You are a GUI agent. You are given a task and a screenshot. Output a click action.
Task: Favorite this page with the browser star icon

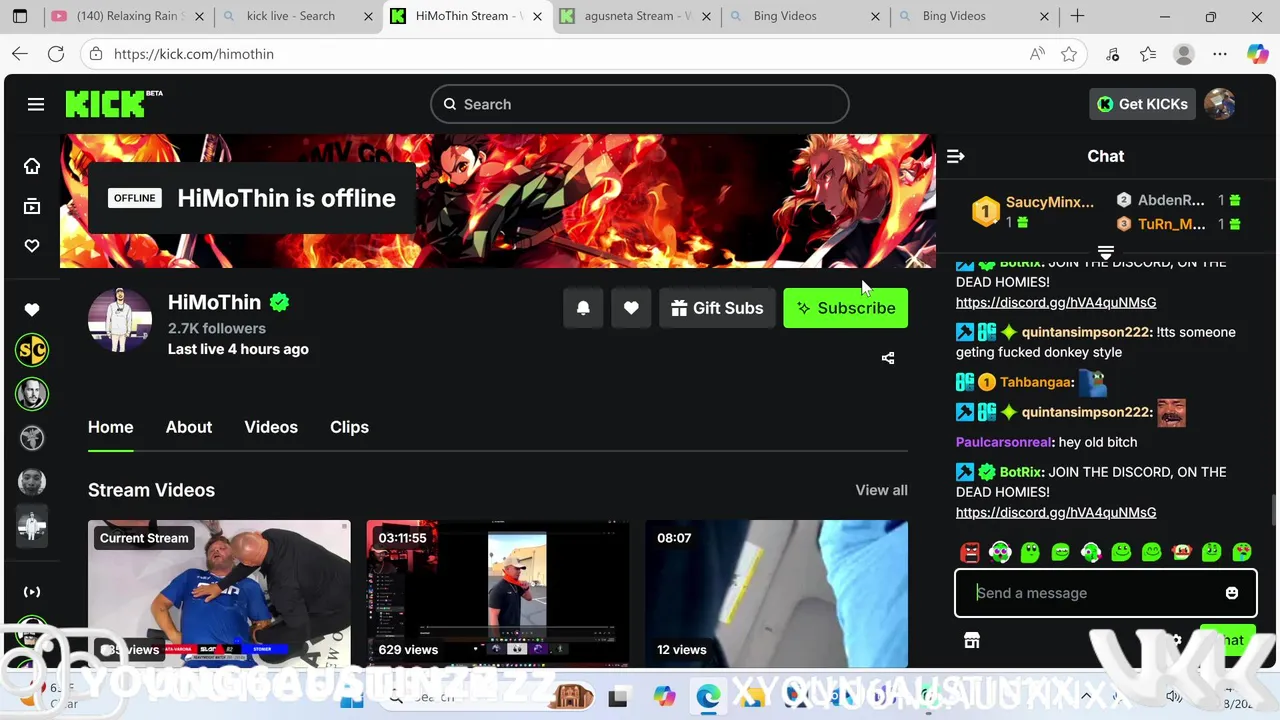tap(1069, 54)
